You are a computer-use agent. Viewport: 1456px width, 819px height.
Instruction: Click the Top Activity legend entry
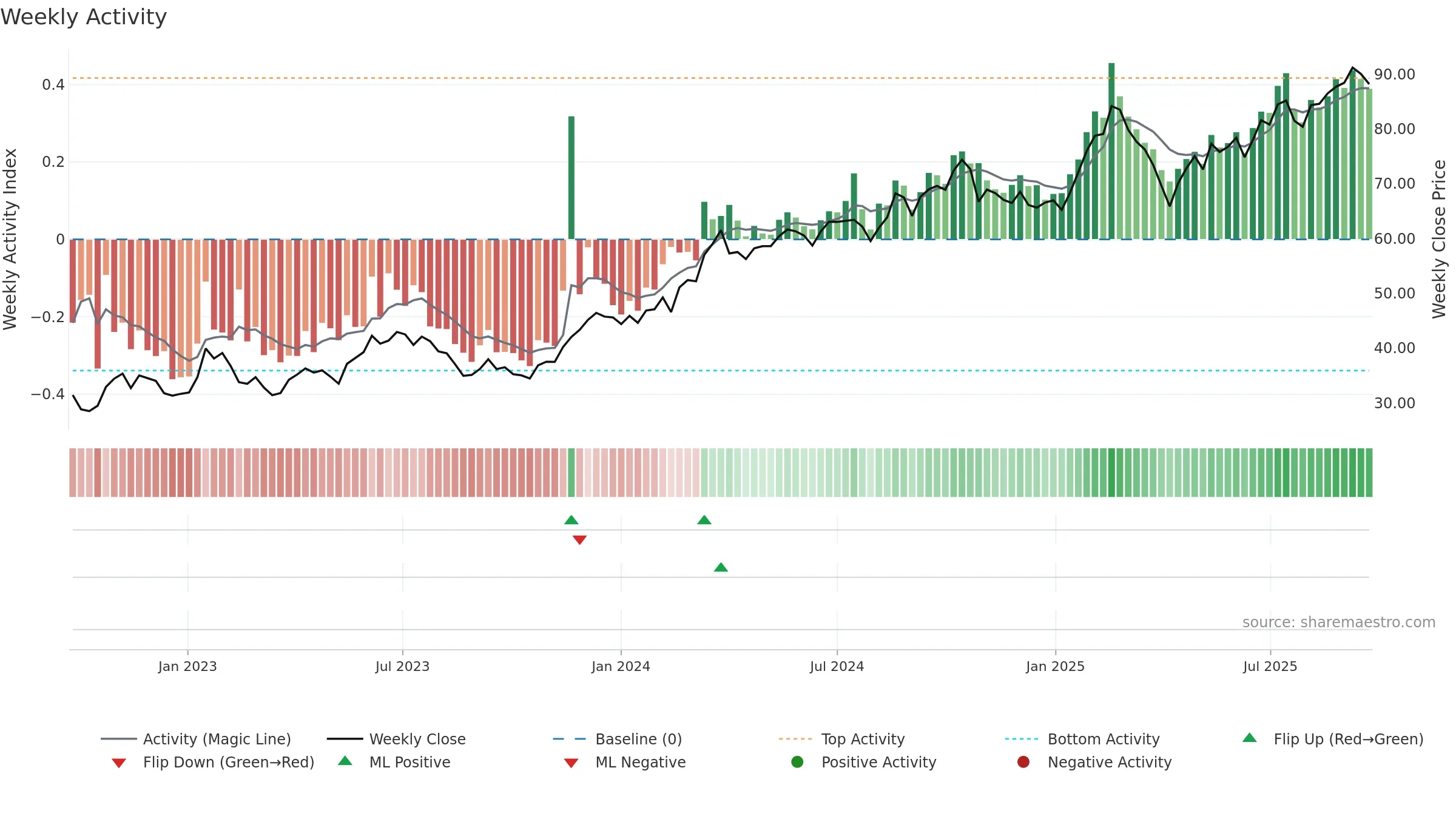point(842,739)
